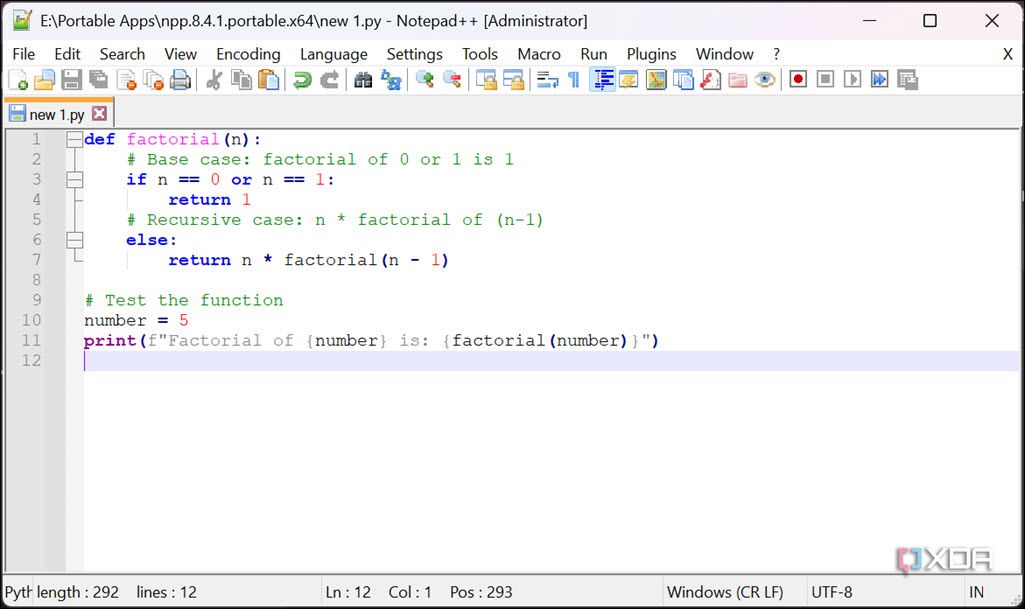Click the Close All documents toolbar icon
1025x609 pixels.
(x=154, y=80)
